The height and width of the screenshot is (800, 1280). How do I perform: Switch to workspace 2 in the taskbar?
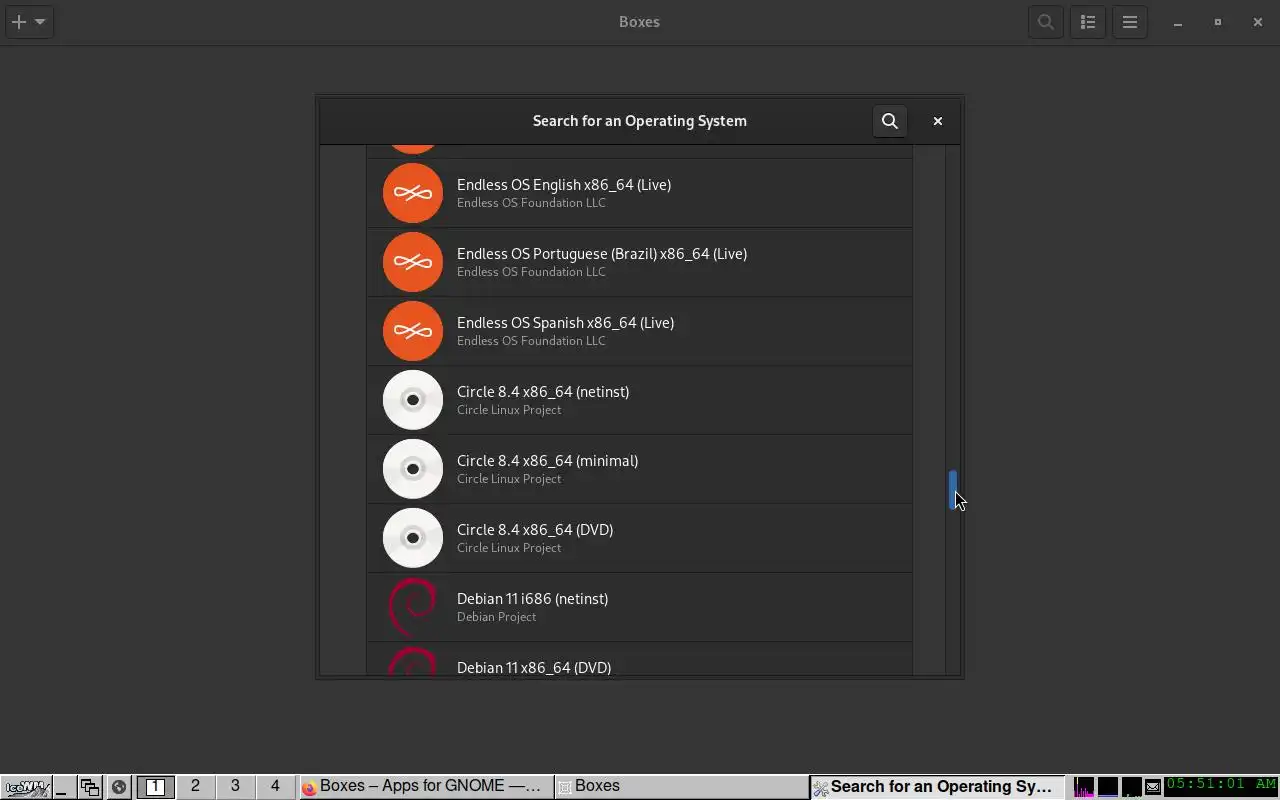195,787
